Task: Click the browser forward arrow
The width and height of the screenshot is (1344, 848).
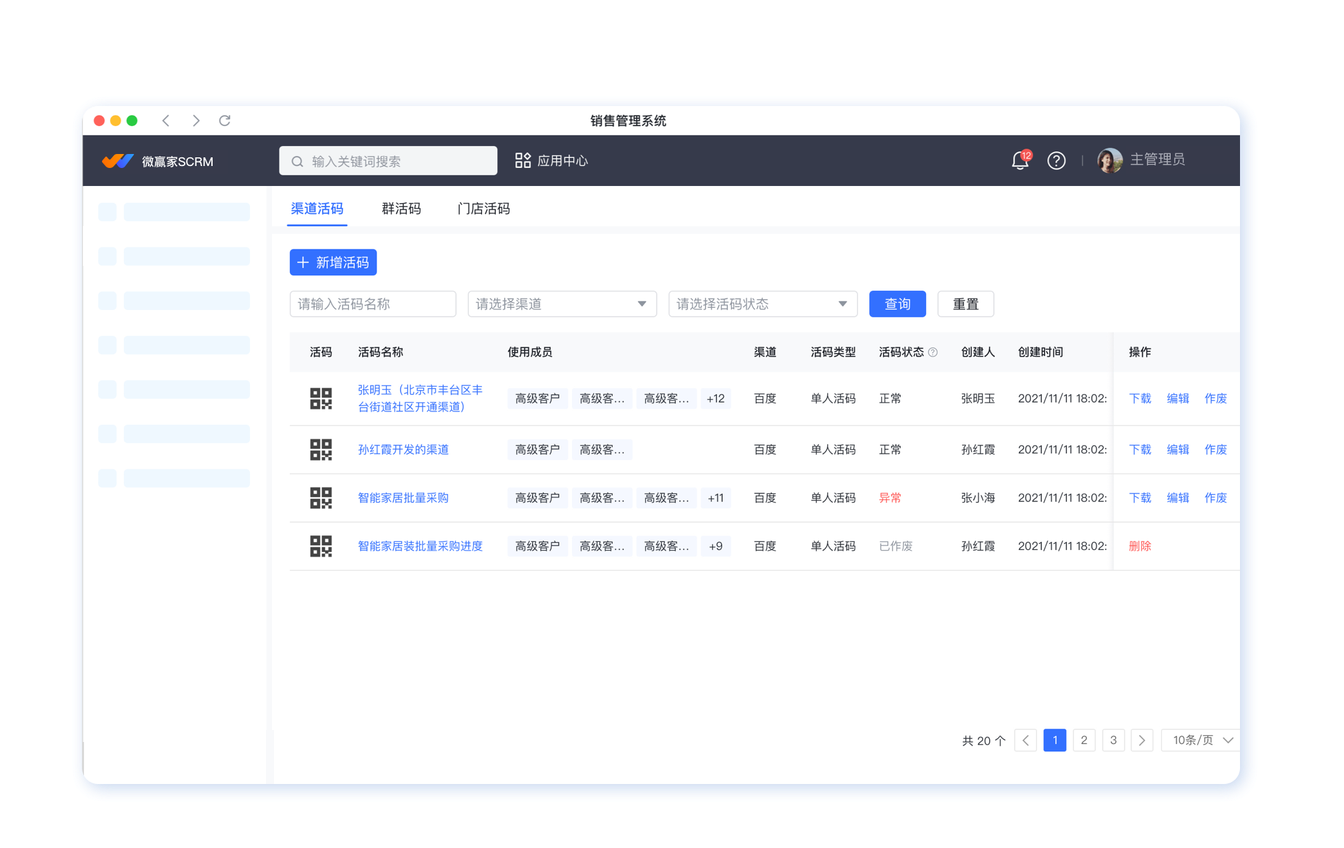Action: pyautogui.click(x=196, y=121)
